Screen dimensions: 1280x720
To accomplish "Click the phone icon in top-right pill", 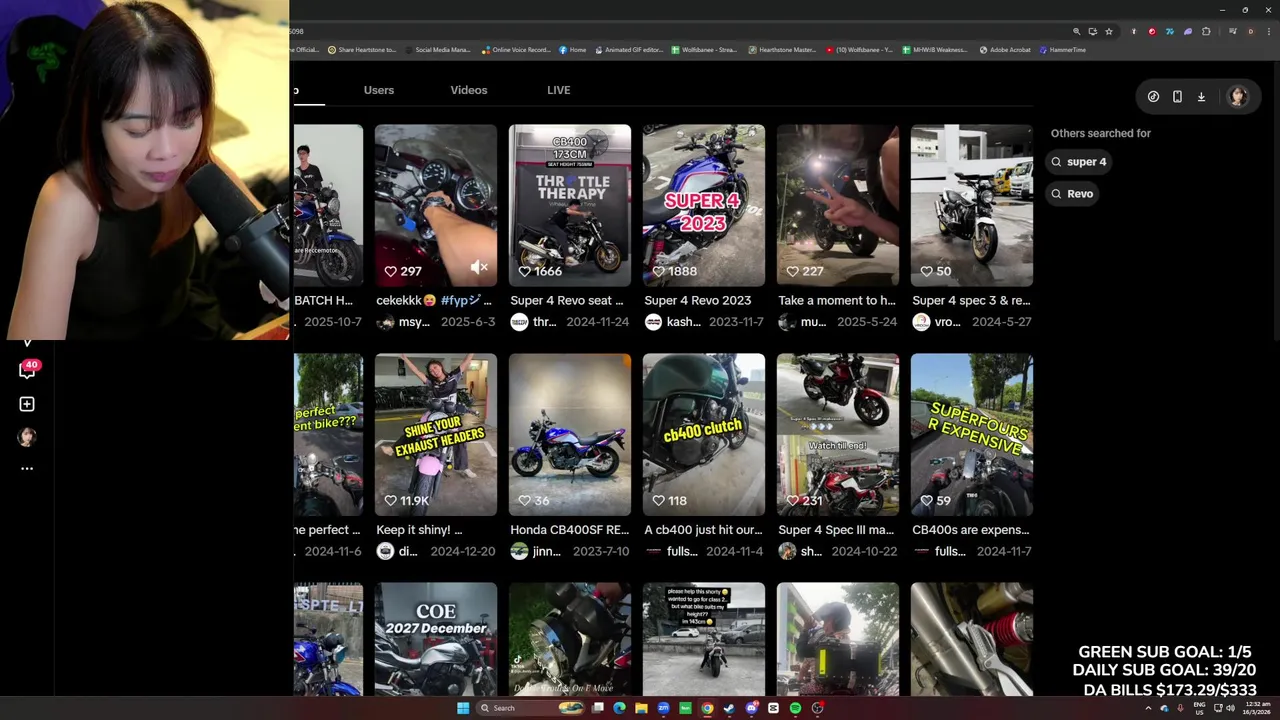I will point(1177,97).
